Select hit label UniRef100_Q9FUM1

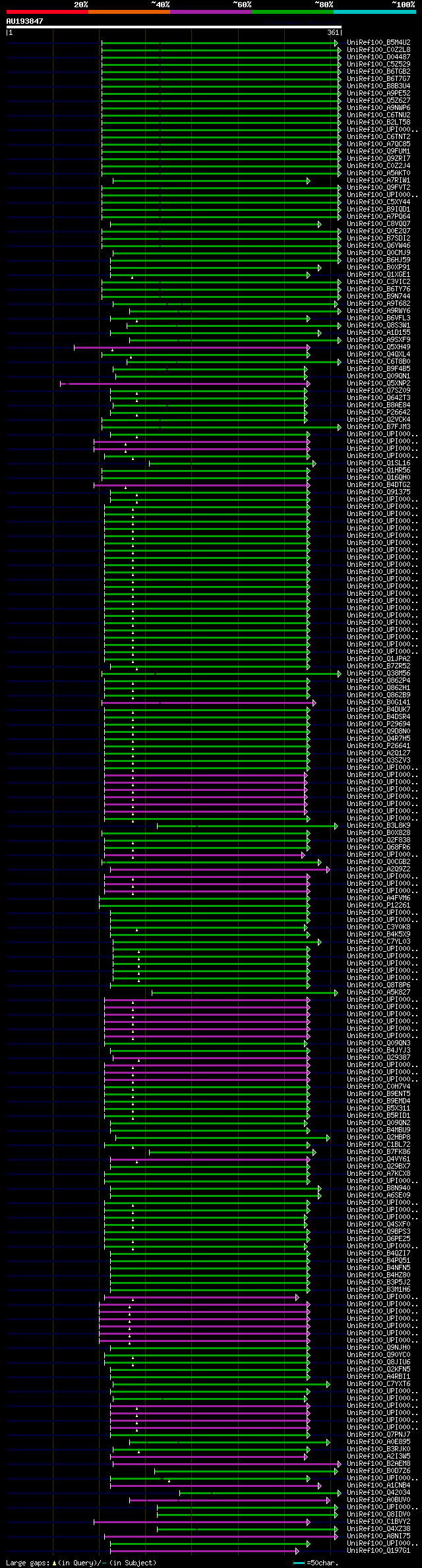378,152
